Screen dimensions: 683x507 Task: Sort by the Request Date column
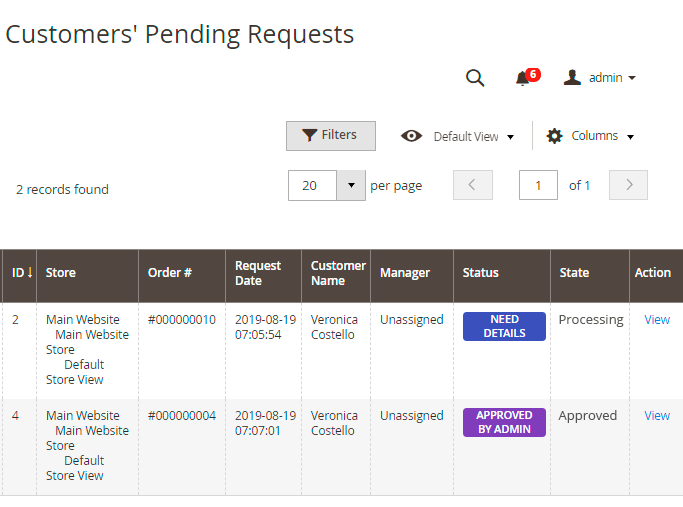pos(258,273)
